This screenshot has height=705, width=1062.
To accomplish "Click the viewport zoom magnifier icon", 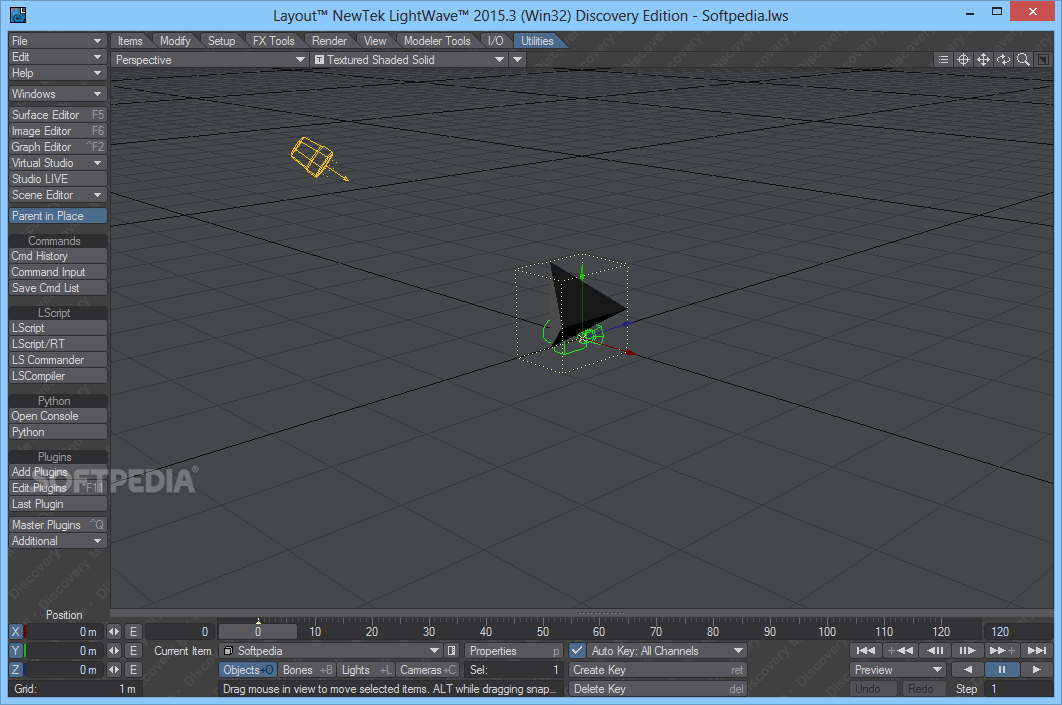I will point(1023,60).
